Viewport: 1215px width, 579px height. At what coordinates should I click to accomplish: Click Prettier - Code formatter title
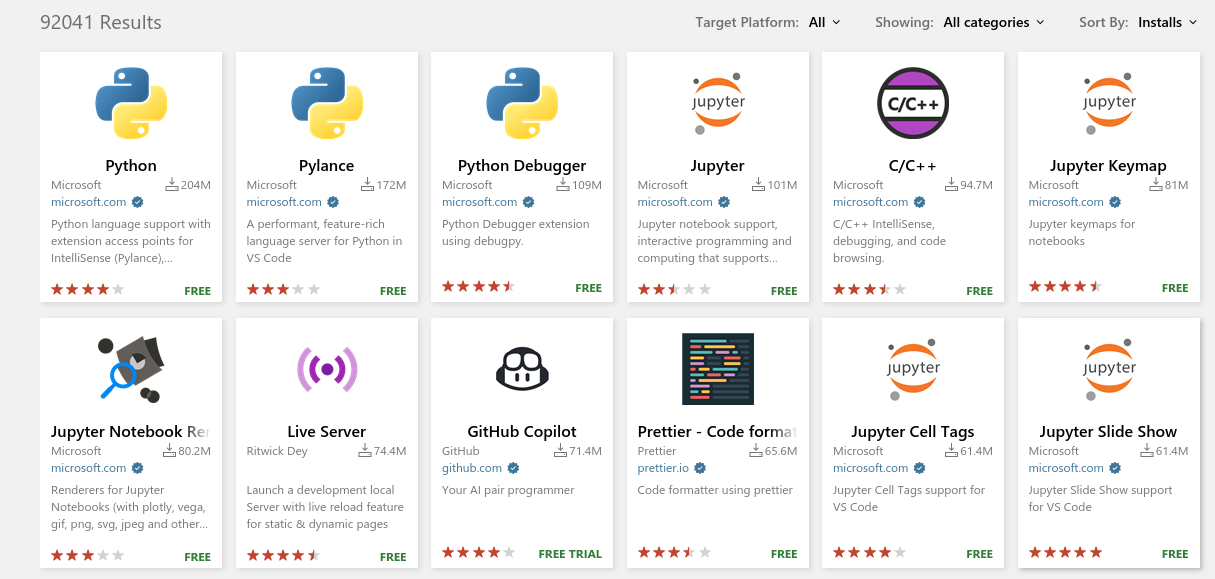tap(717, 432)
